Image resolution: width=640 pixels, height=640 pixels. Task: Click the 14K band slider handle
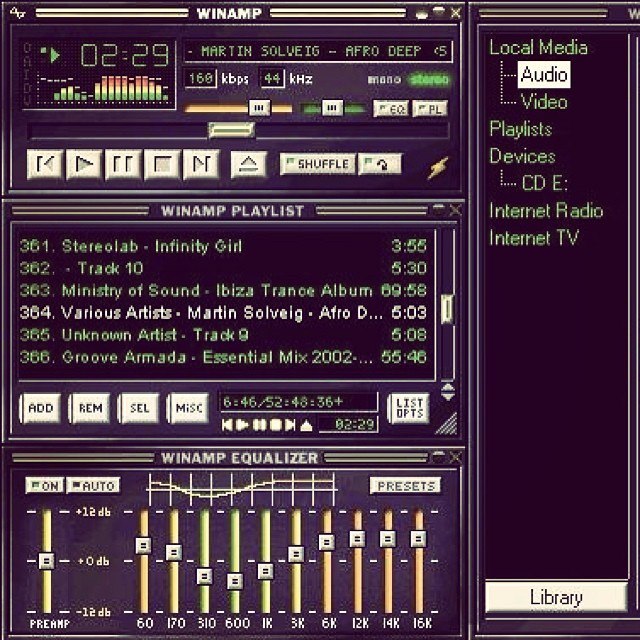pyautogui.click(x=388, y=539)
